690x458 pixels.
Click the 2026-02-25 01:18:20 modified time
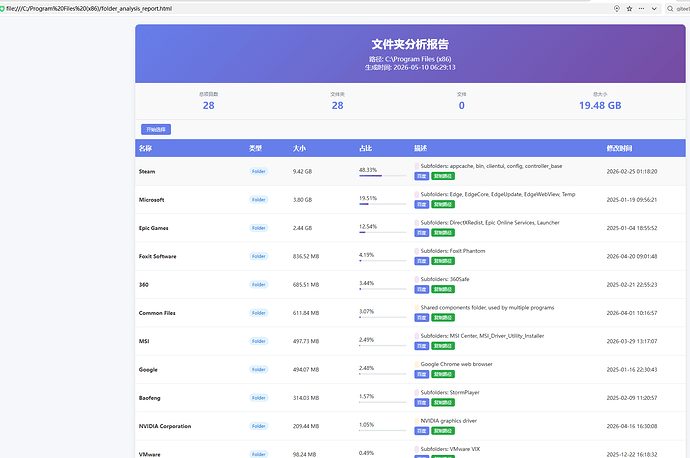(632, 172)
